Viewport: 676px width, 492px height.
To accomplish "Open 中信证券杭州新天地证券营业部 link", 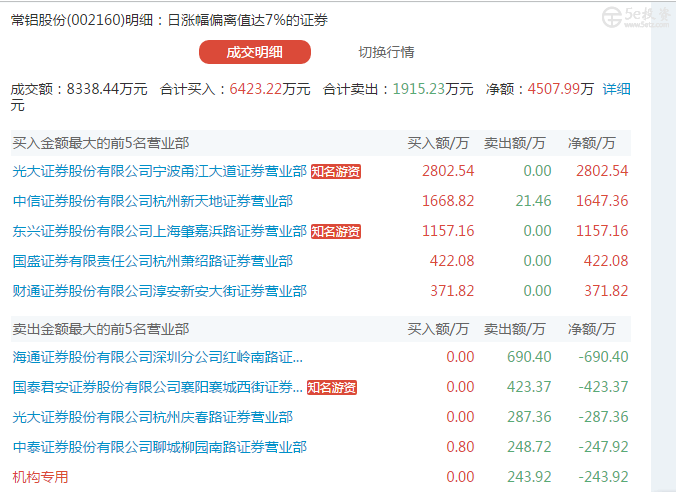I will point(153,201).
